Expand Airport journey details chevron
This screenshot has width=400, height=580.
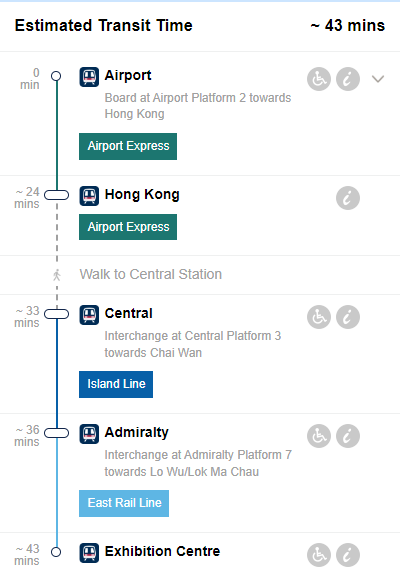coord(378,79)
